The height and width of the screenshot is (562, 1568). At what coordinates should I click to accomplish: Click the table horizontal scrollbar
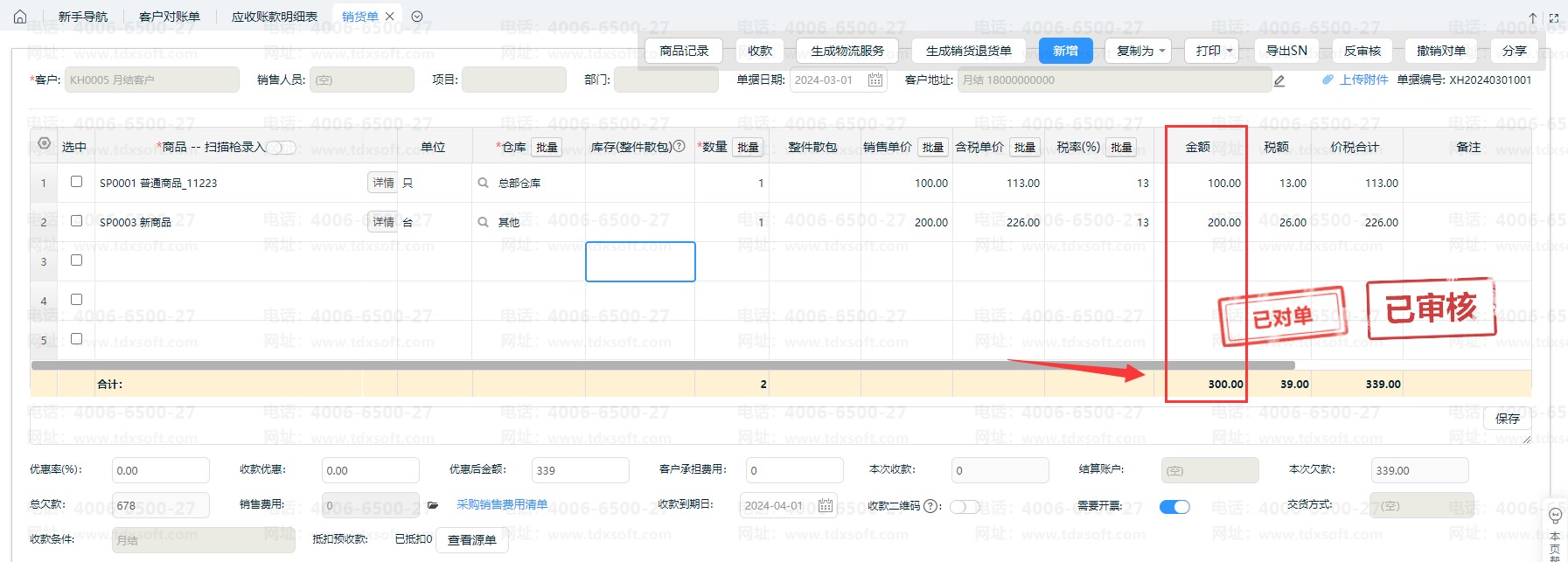(x=663, y=365)
